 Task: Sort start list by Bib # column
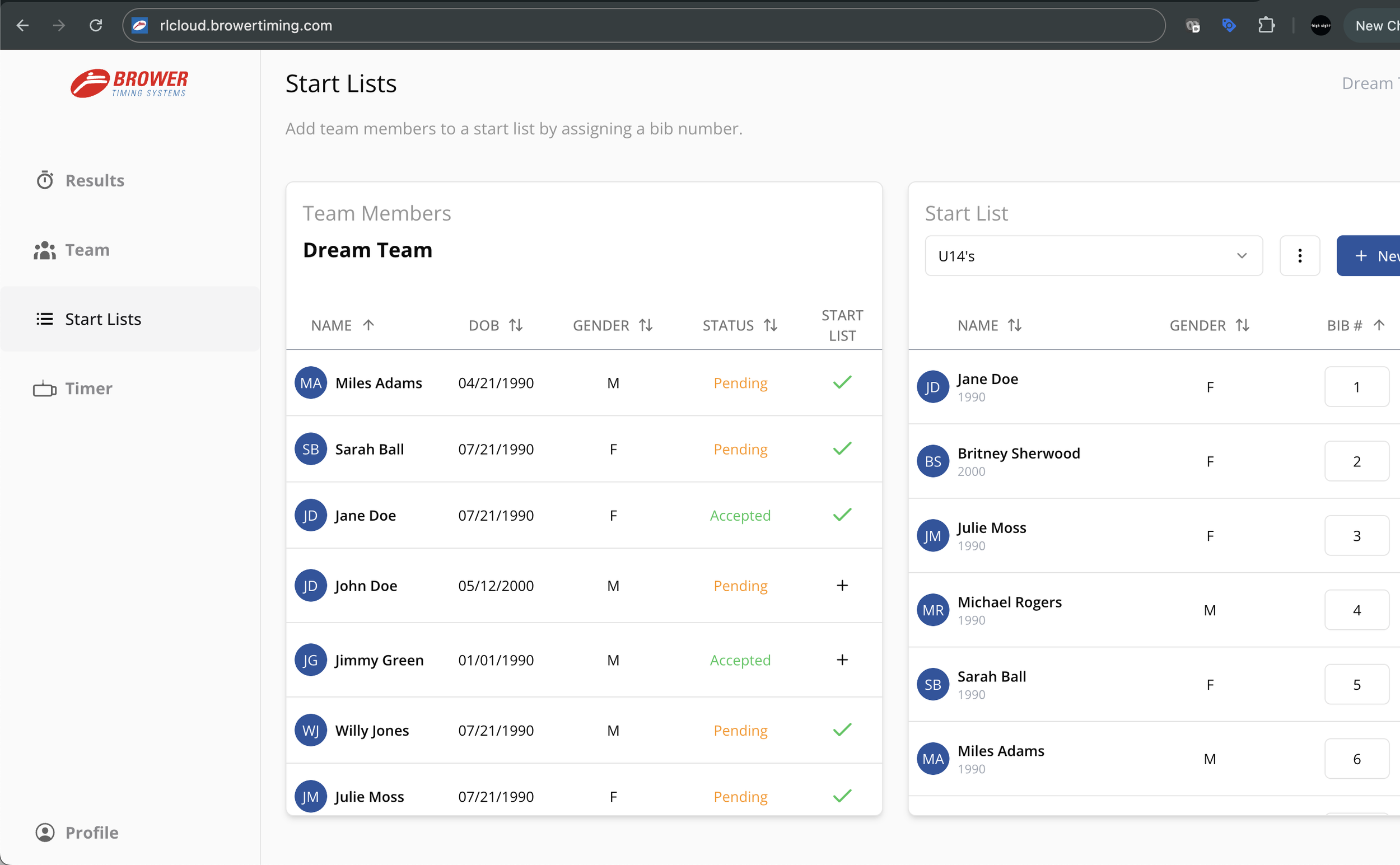point(1354,325)
